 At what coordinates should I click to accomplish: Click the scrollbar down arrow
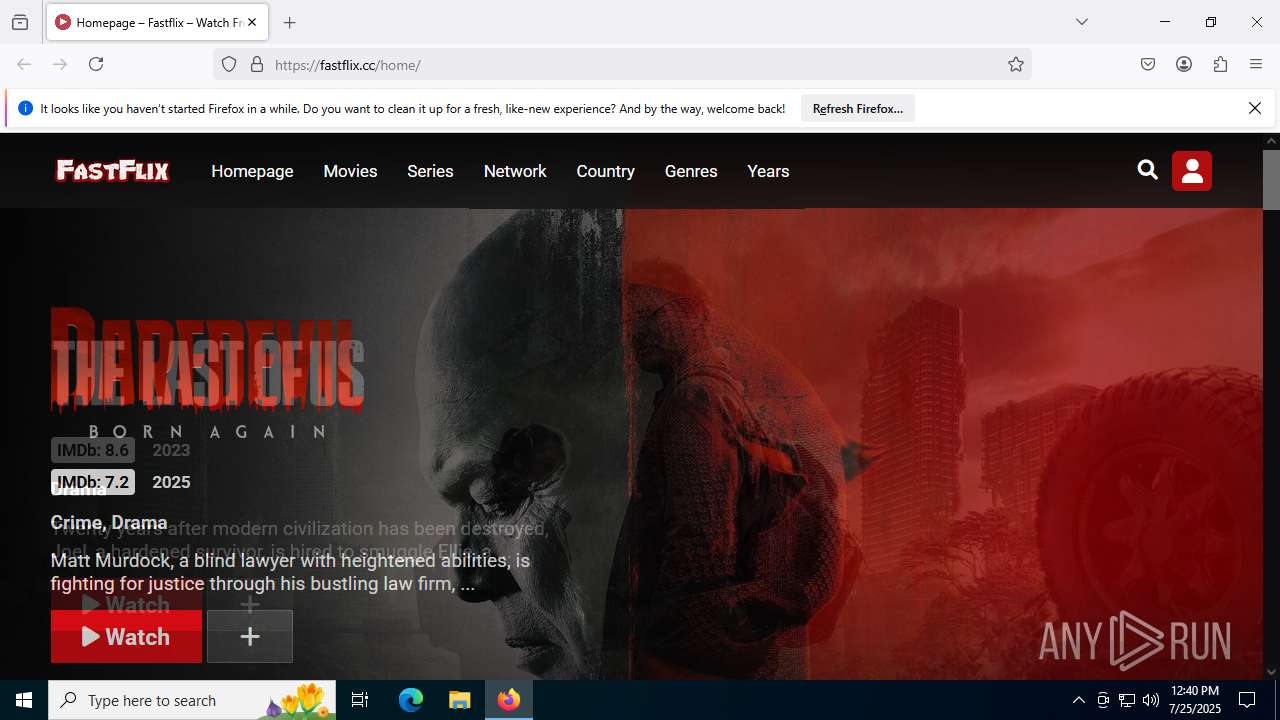tap(1271, 672)
